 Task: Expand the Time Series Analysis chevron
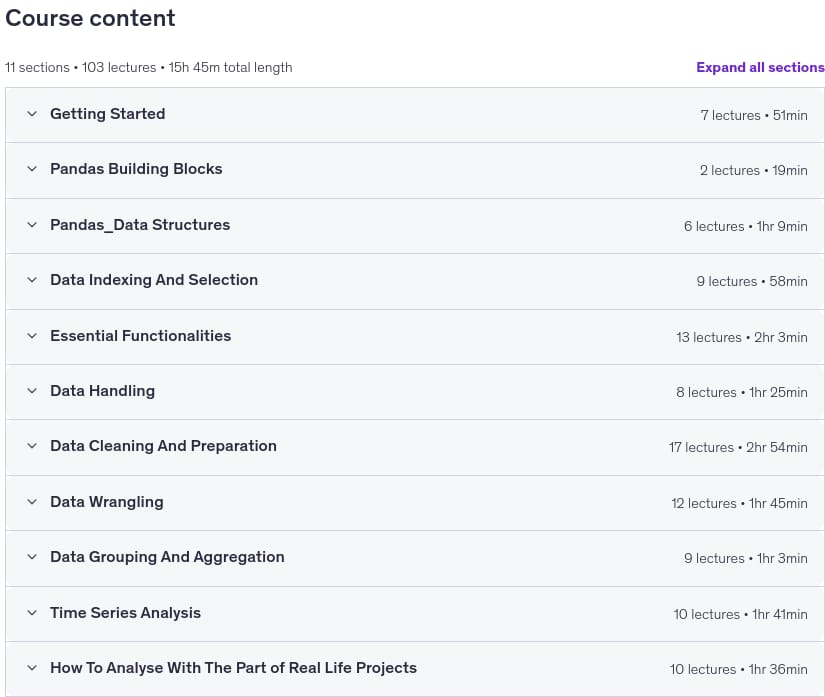click(32, 613)
